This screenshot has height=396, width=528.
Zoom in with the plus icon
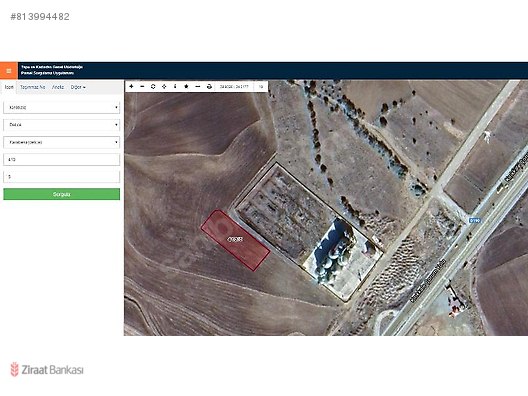pos(131,87)
